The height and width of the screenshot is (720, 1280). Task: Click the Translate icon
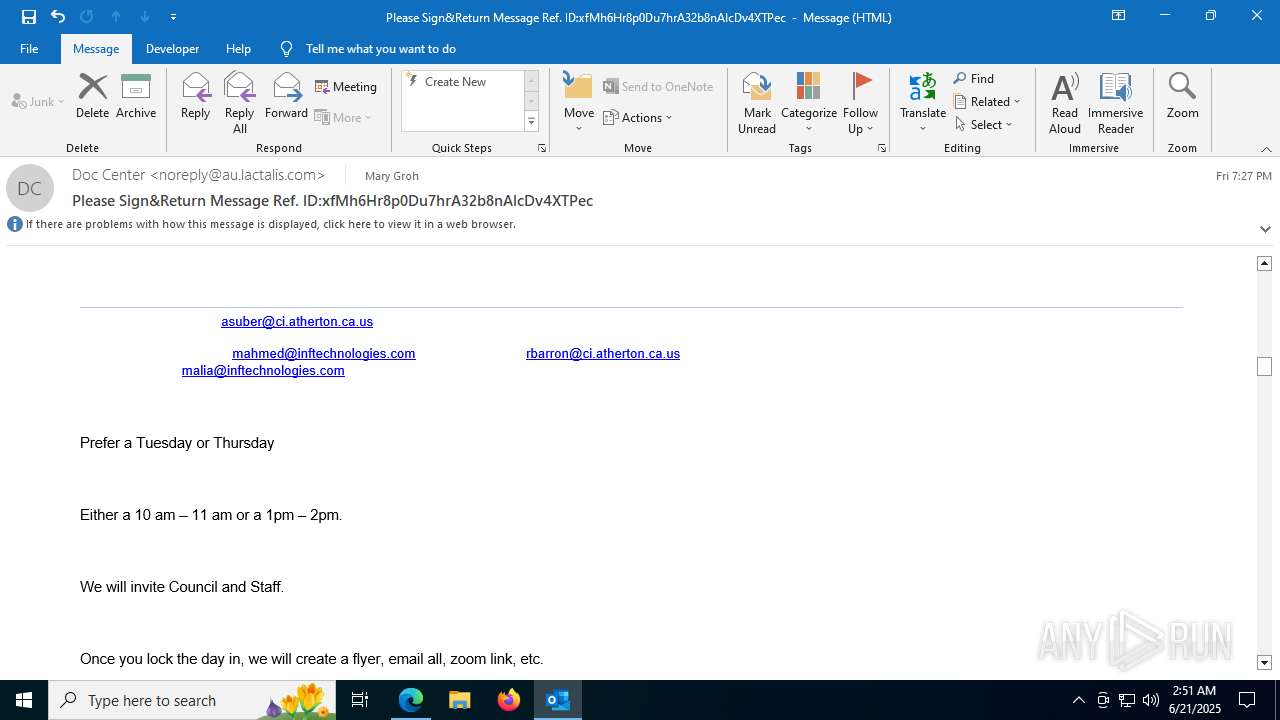pyautogui.click(x=923, y=102)
